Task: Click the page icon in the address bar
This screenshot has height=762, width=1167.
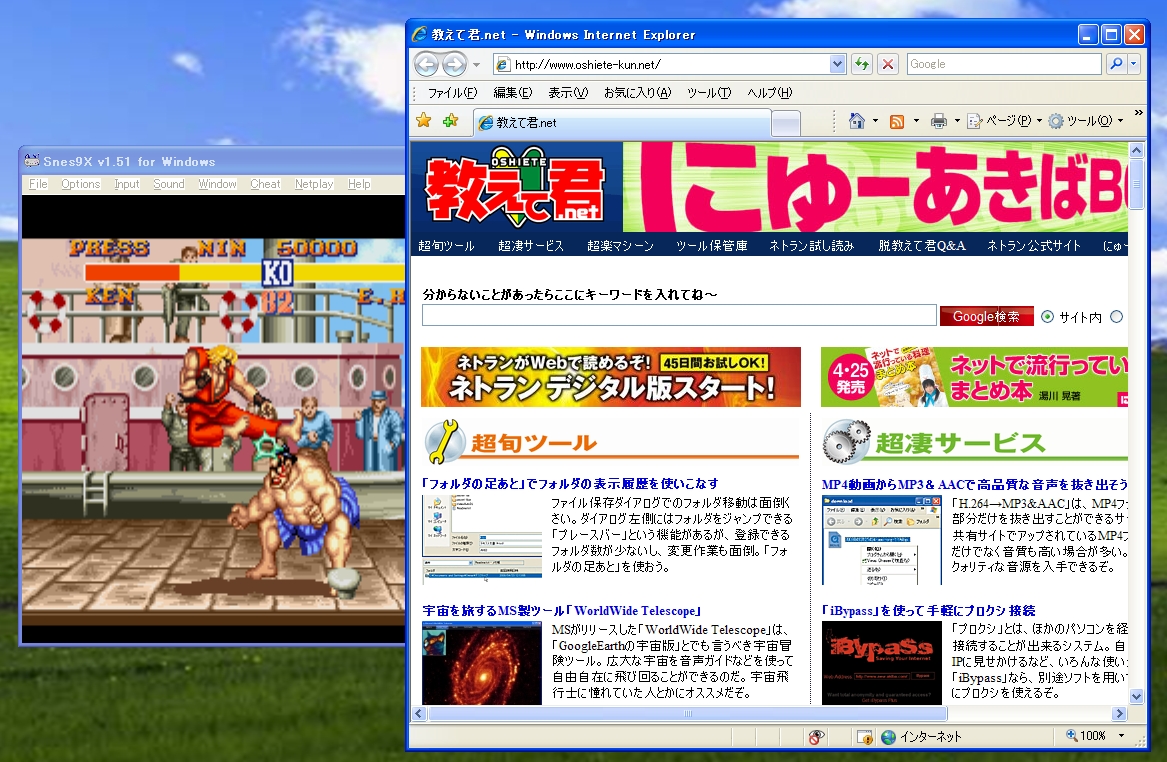Action: pos(503,65)
